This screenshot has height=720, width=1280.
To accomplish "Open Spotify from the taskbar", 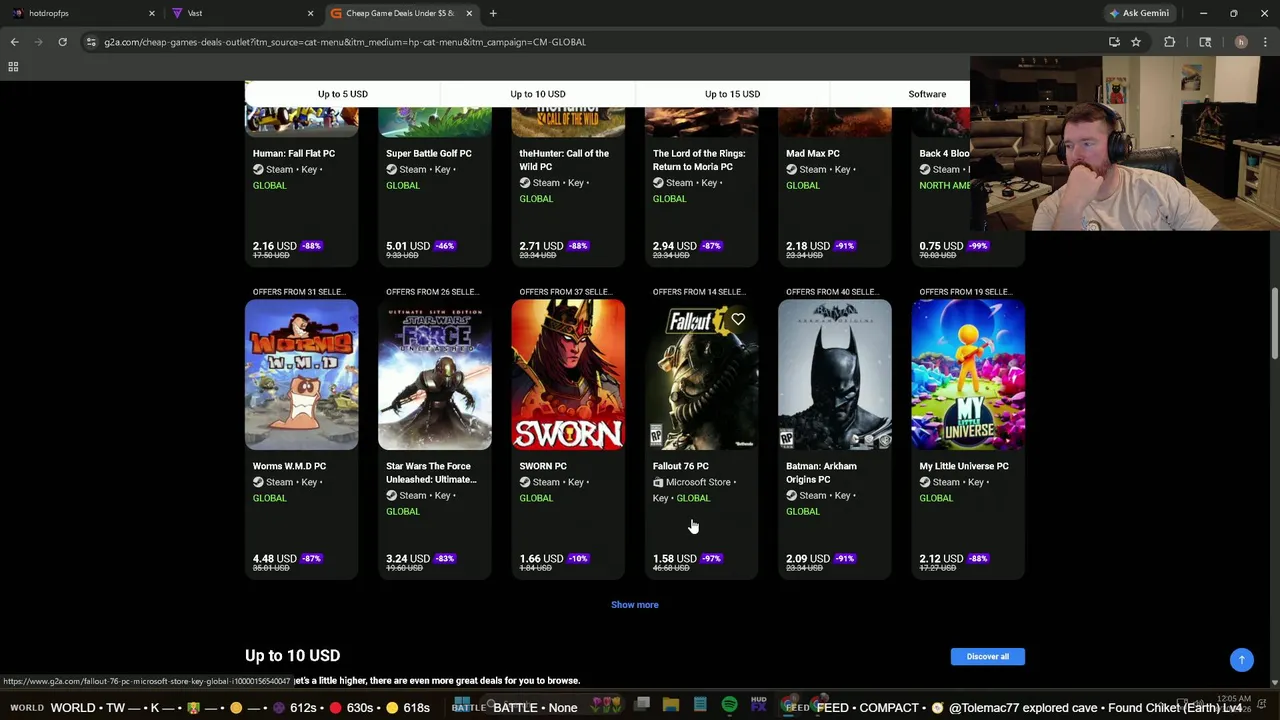I will 729,705.
